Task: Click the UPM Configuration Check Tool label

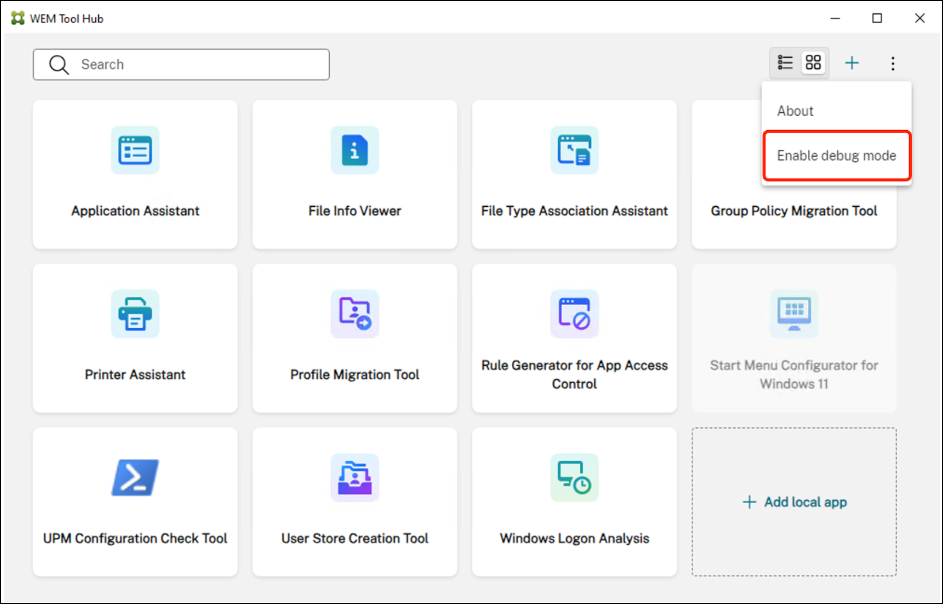Action: point(135,538)
